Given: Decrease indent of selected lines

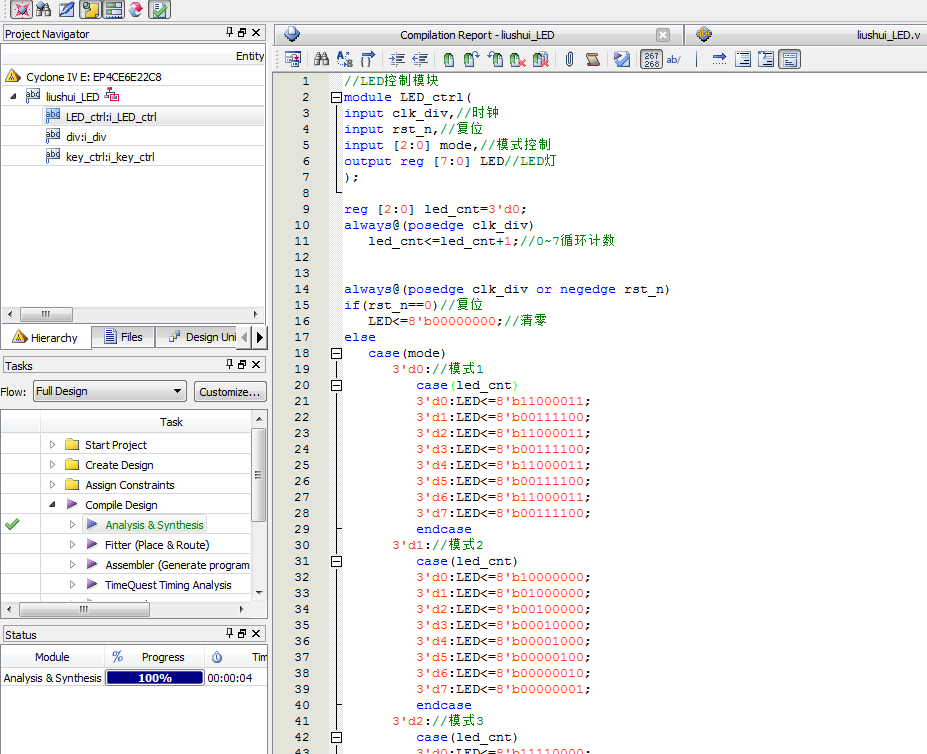Looking at the screenshot, I should (x=420, y=59).
